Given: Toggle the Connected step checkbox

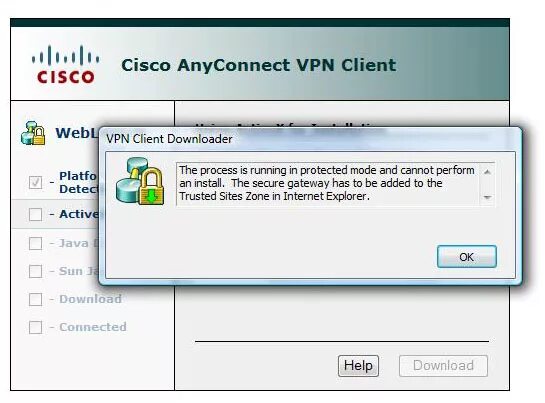Looking at the screenshot, I should click(35, 327).
